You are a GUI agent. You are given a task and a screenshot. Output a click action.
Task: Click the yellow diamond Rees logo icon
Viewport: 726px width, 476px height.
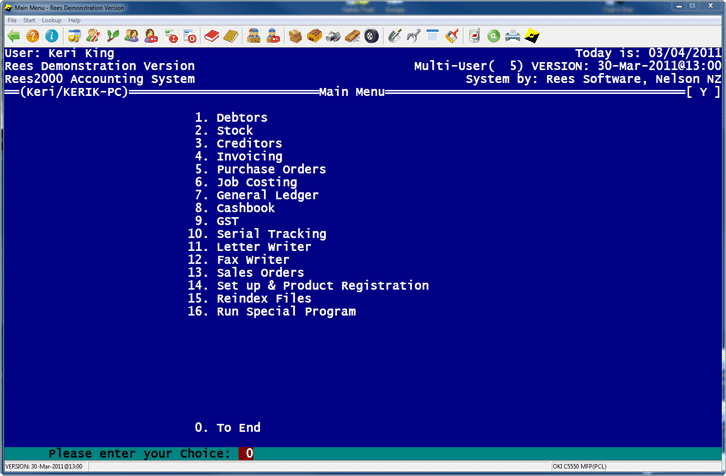click(x=533, y=36)
